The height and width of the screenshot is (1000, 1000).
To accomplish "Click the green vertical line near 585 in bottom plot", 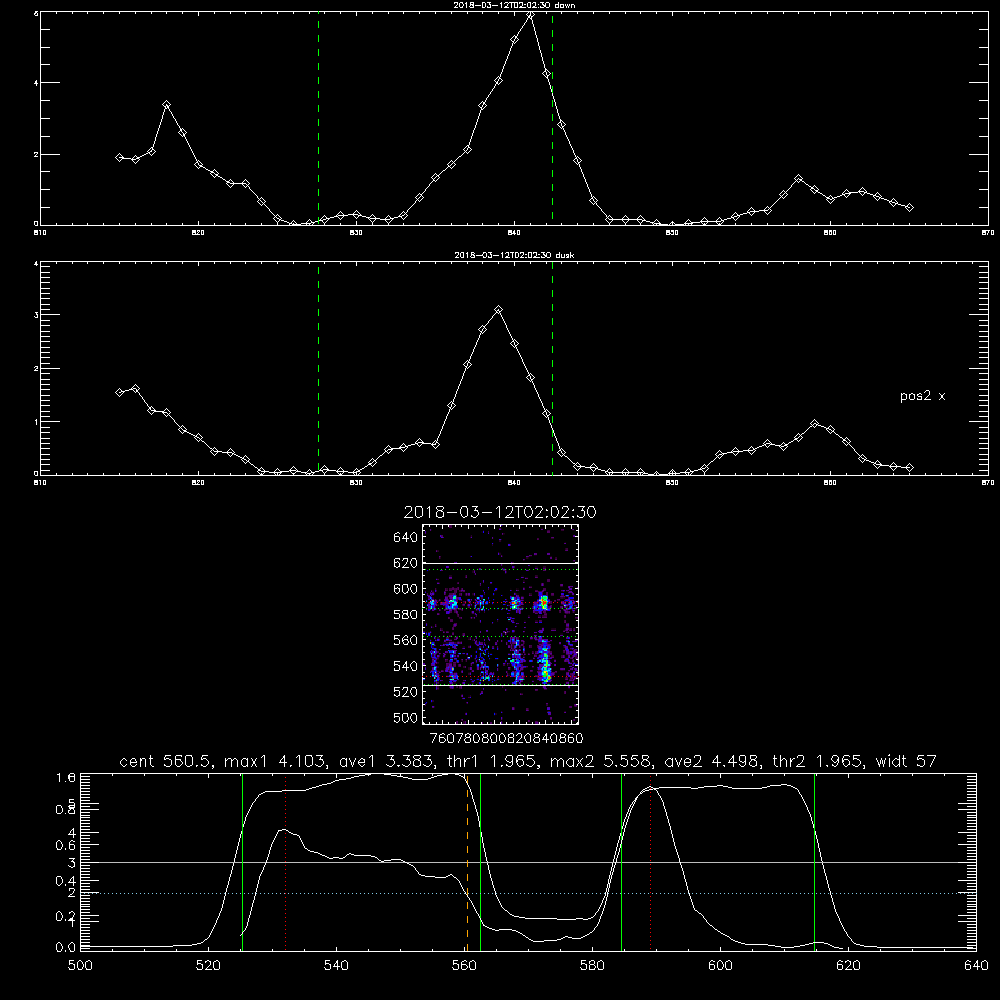I will [x=621, y=862].
